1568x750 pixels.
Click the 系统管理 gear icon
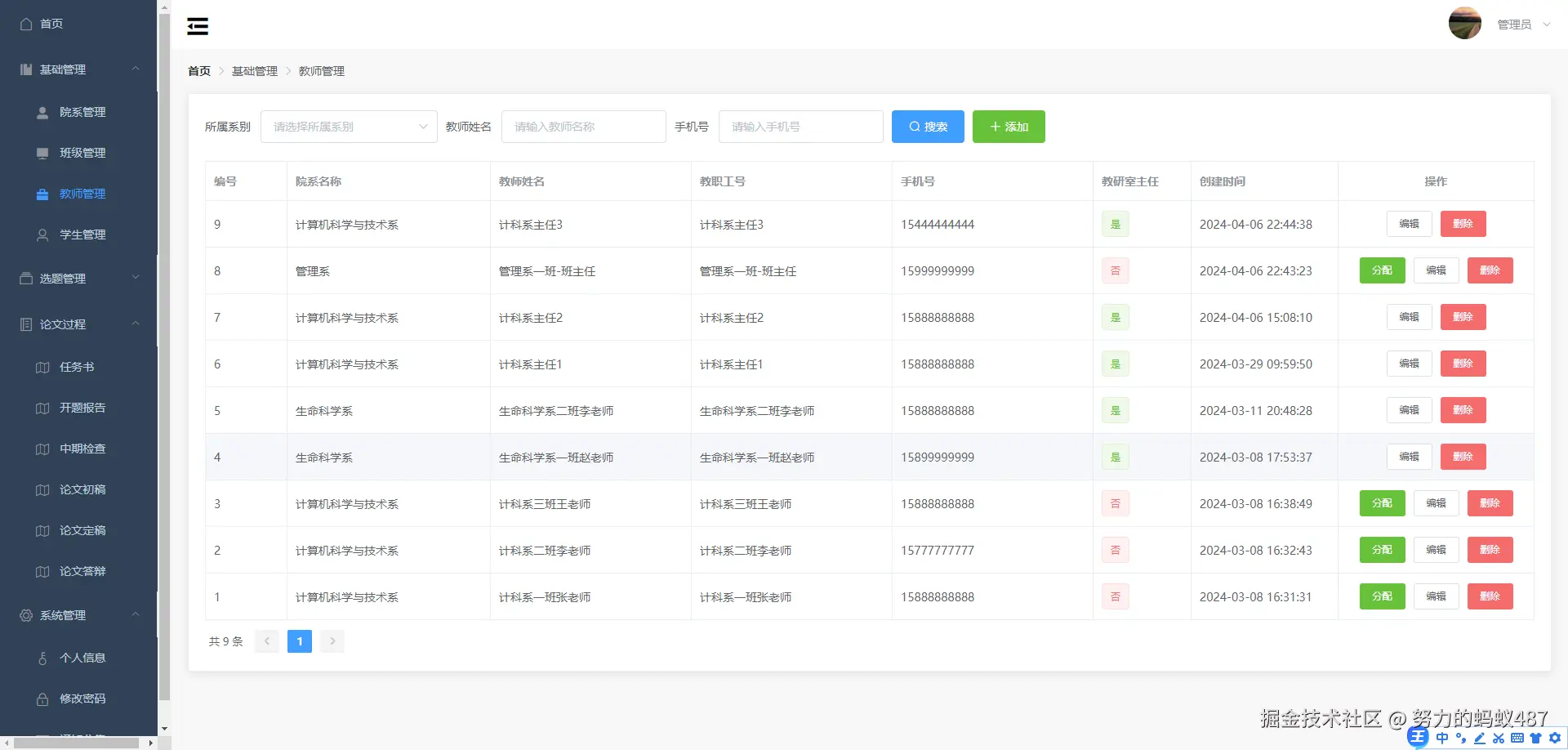tap(26, 615)
